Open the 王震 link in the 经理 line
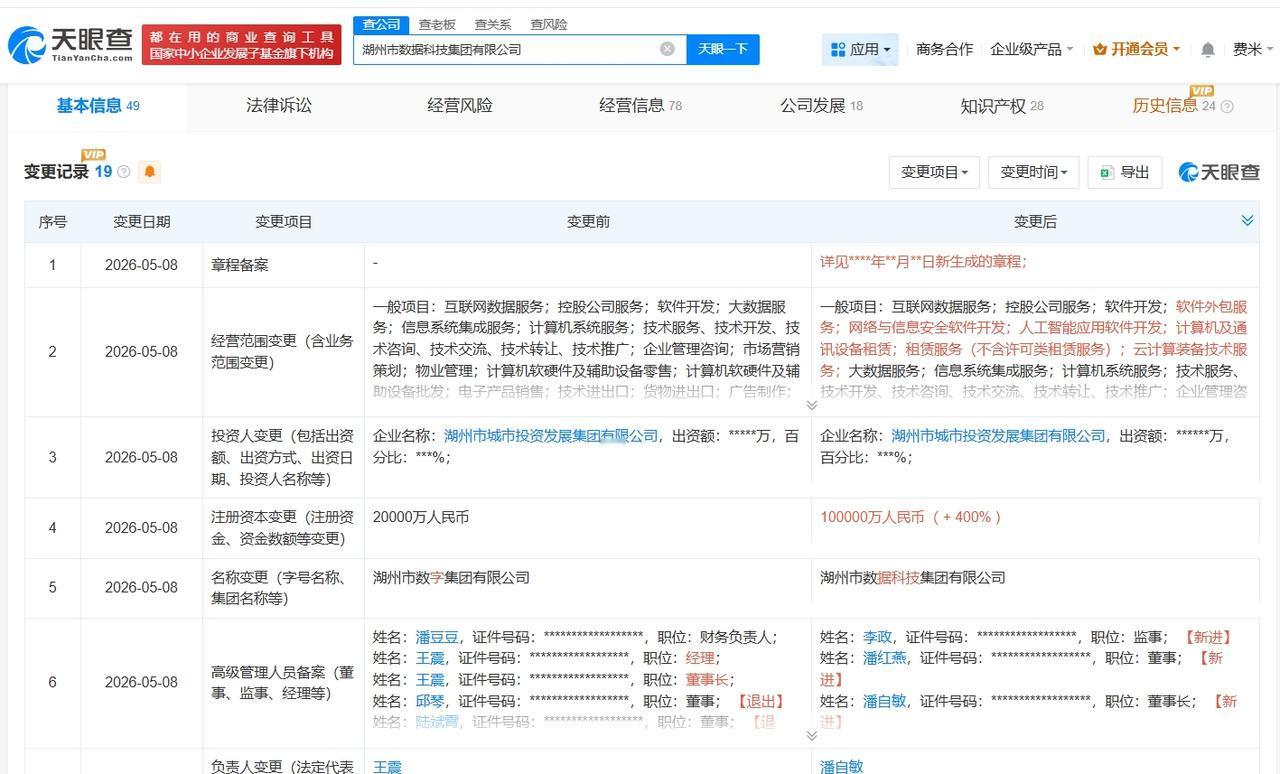1280x774 pixels. pyautogui.click(x=430, y=658)
